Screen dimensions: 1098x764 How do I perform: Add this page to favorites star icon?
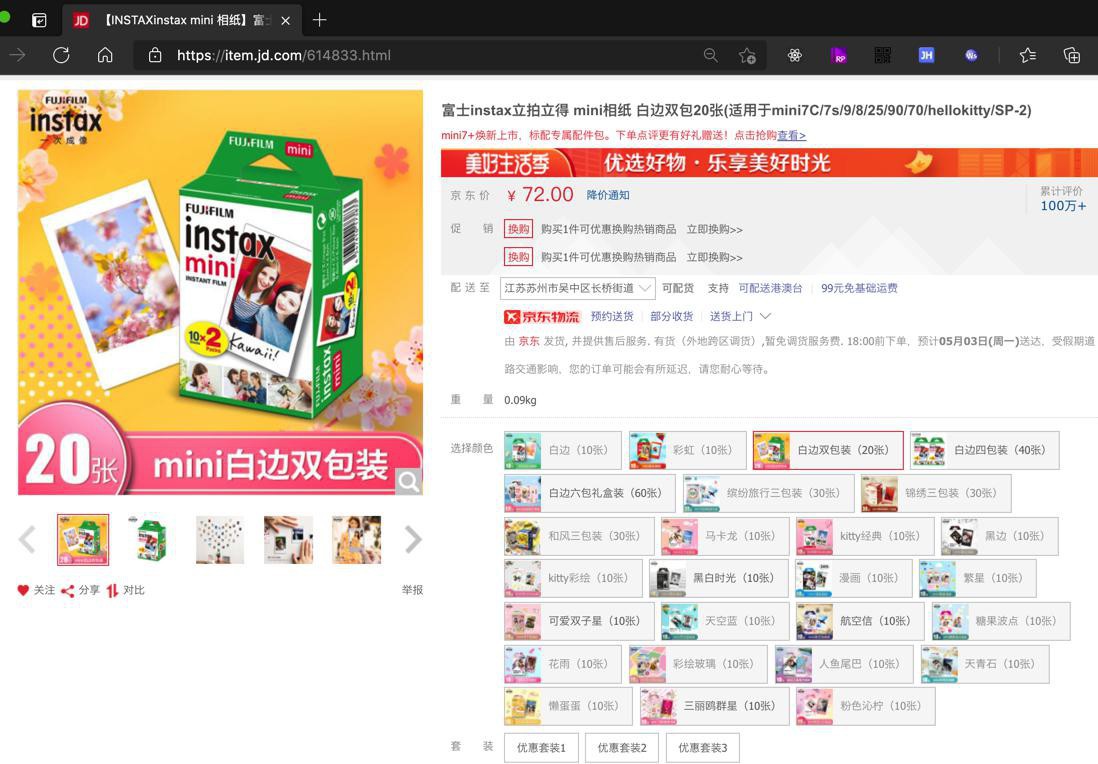[x=747, y=55]
